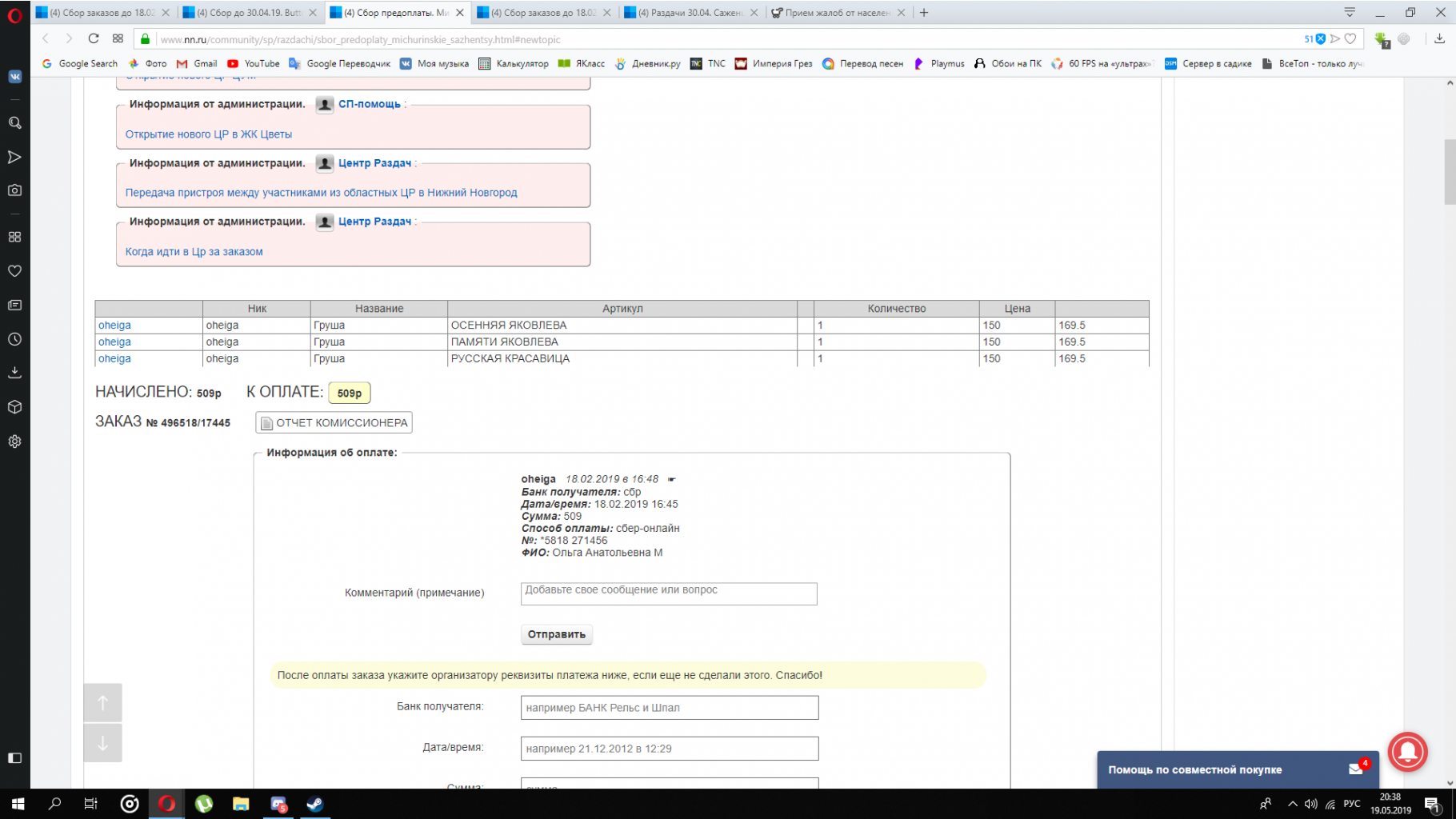Open the extension icon with green badge
1456x819 pixels.
(x=1382, y=39)
